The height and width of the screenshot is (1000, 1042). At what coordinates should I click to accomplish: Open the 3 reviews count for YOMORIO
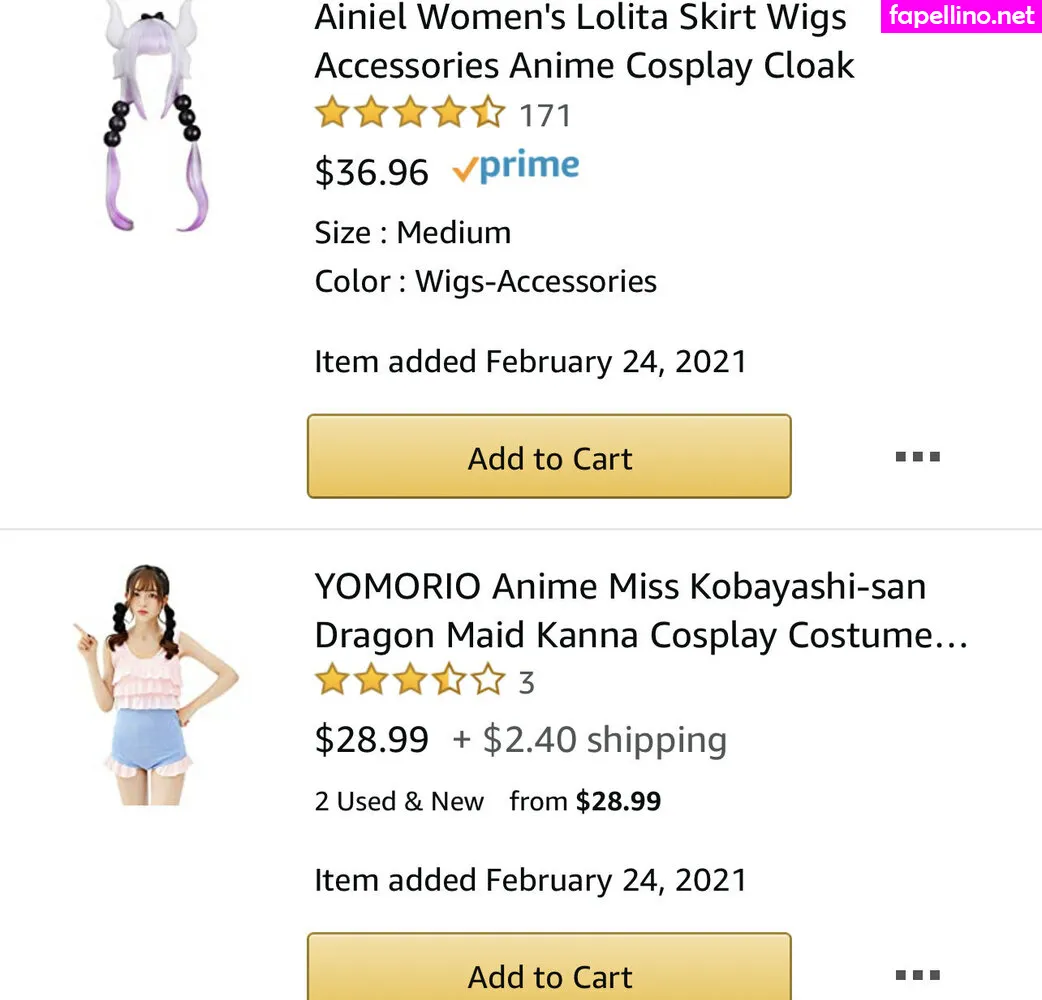tap(526, 683)
